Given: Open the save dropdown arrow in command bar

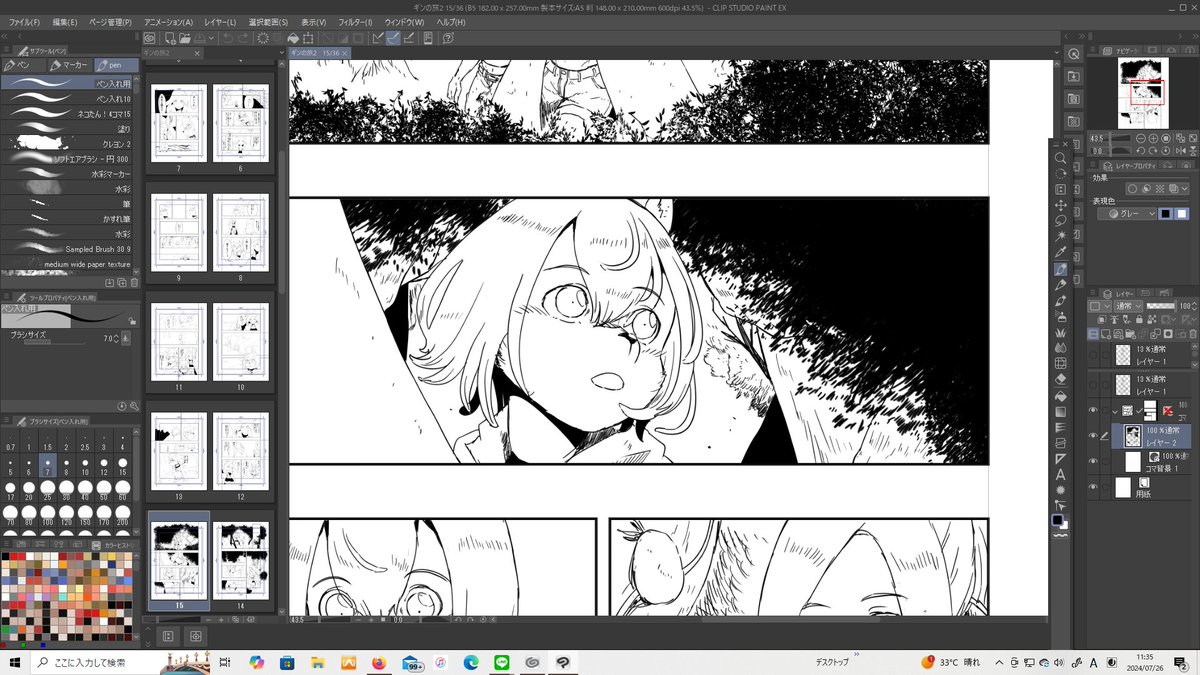Looking at the screenshot, I should coord(211,38).
